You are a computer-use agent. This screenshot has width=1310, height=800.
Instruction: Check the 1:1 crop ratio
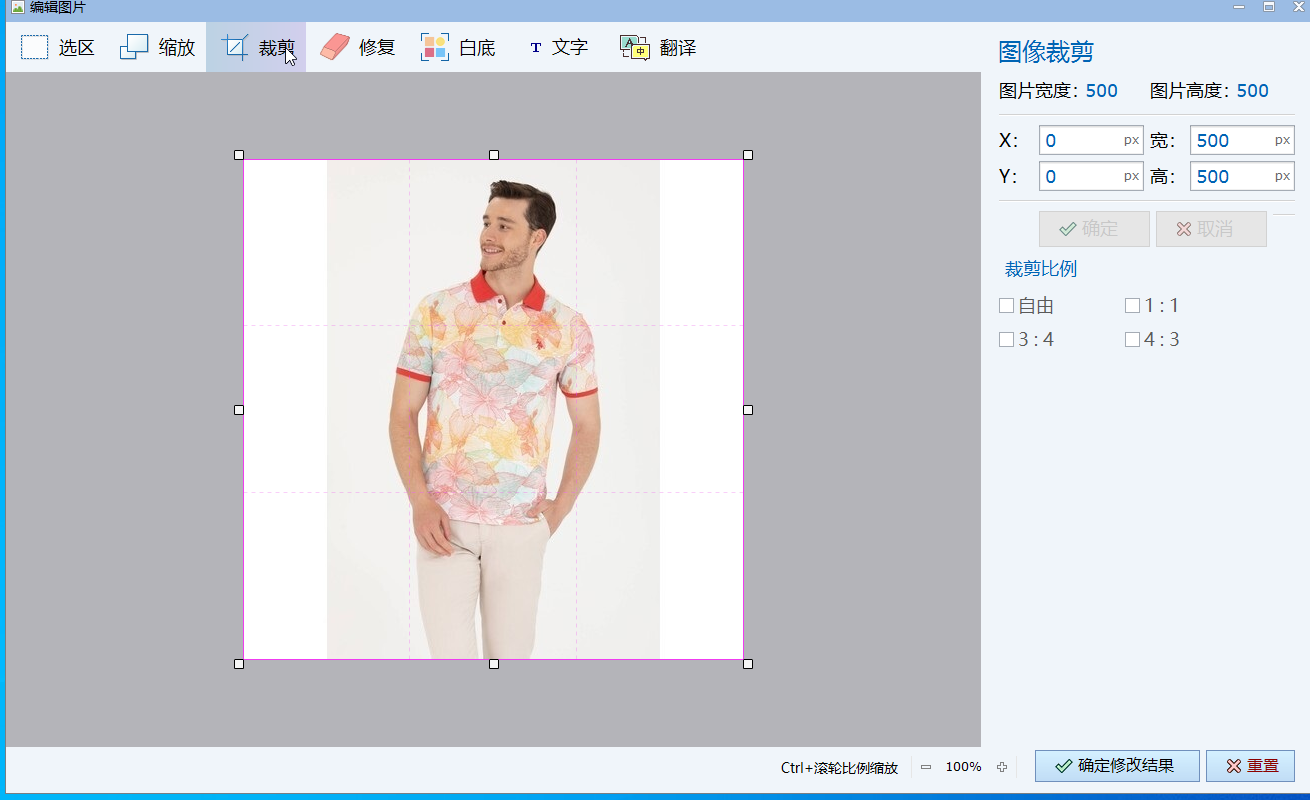point(1133,305)
